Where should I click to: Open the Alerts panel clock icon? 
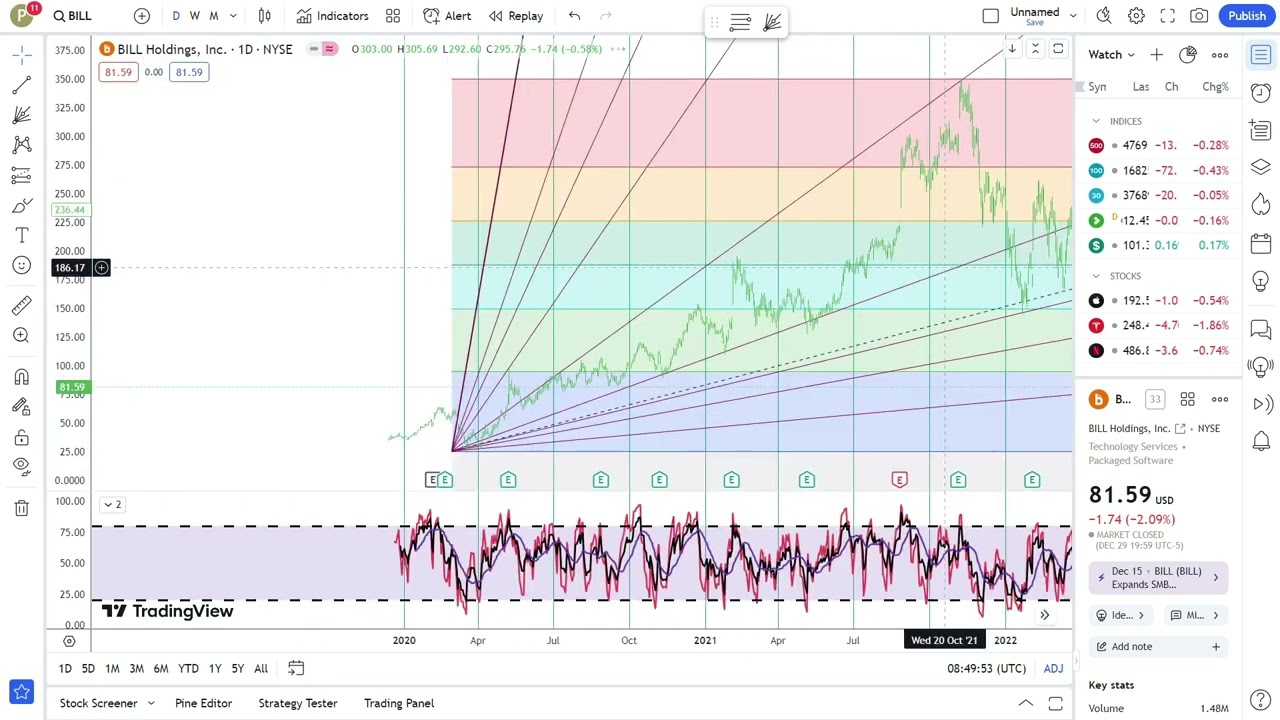pyautogui.click(x=1261, y=92)
